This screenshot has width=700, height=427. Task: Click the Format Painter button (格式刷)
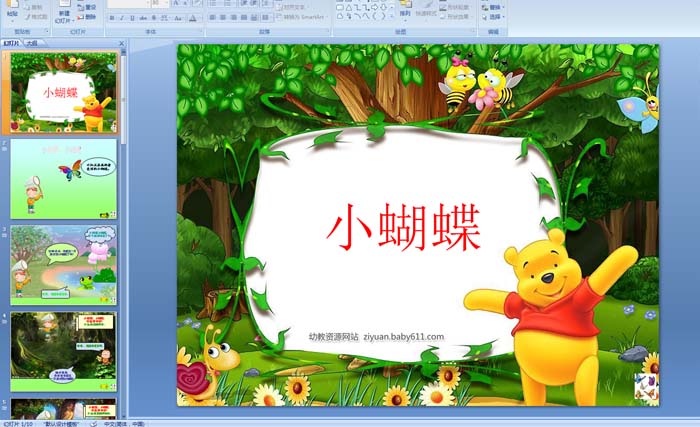pos(36,17)
